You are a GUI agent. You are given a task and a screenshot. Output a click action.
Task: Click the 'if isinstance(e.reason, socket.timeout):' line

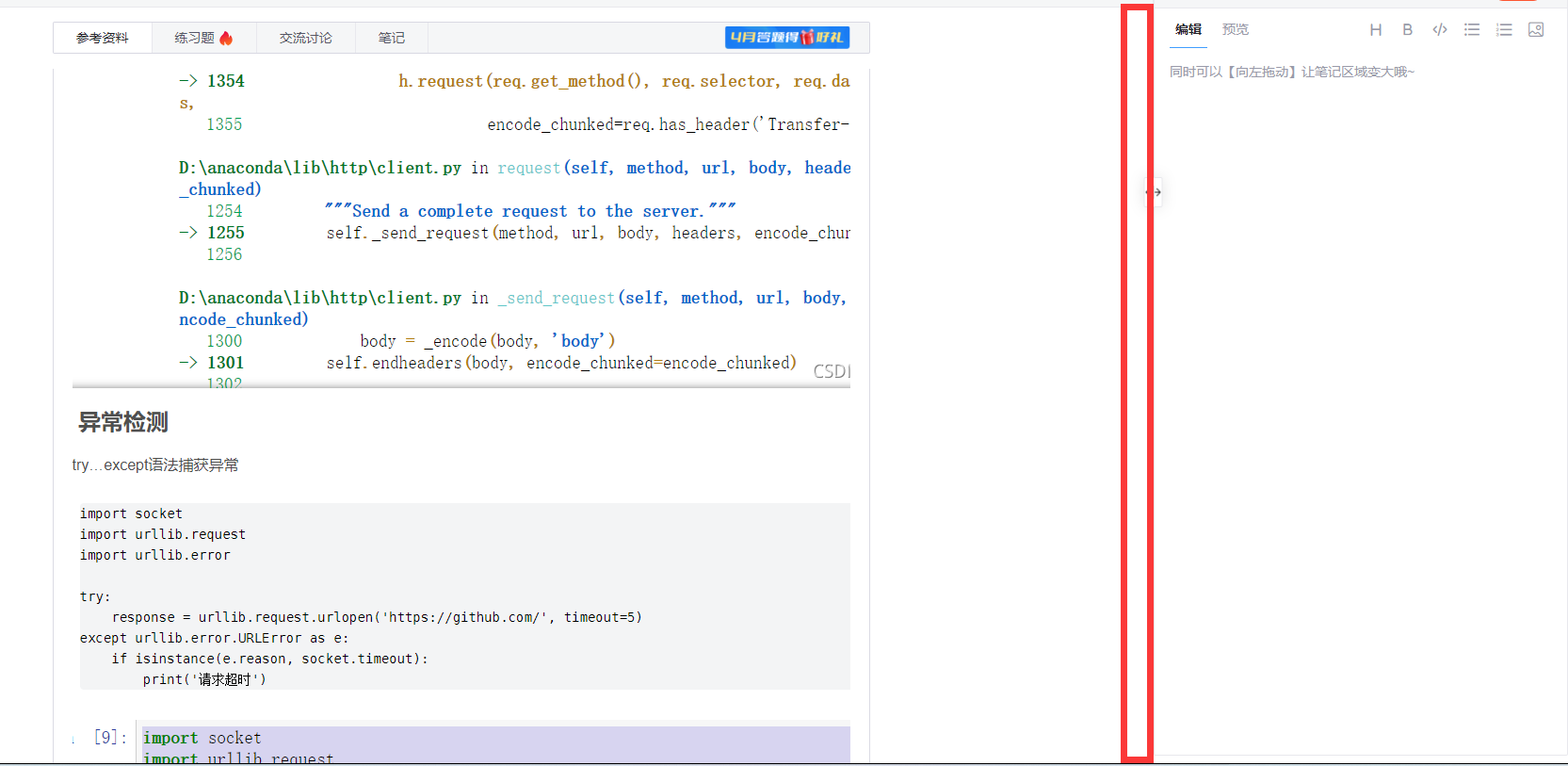[270, 659]
